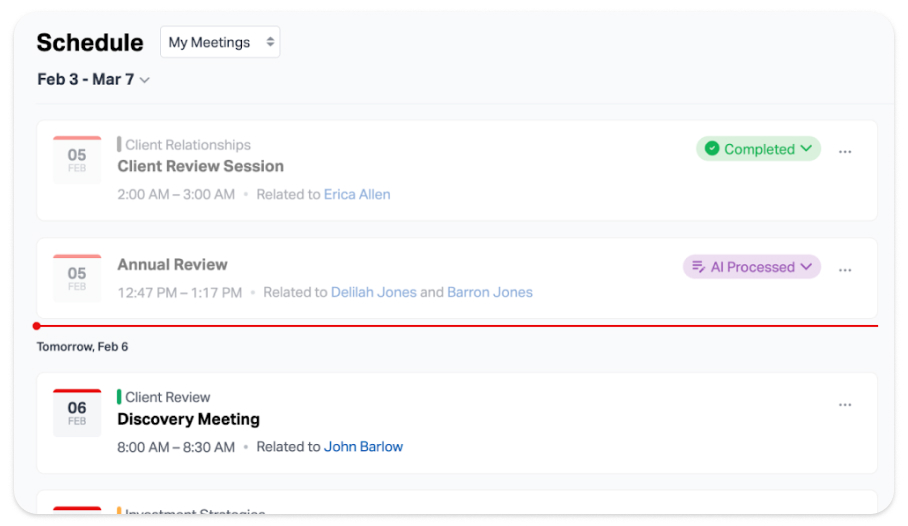Open the Client Review Session meeting title

coord(201,166)
